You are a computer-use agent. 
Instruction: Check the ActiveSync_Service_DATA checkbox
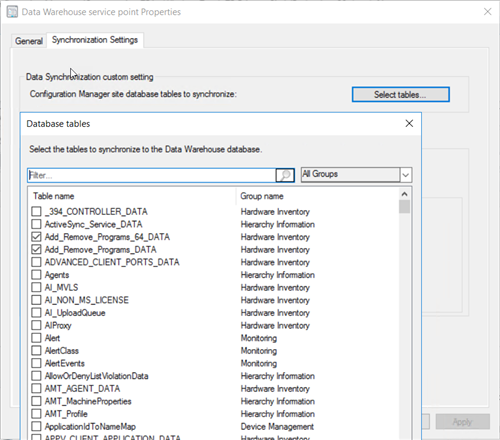pos(36,224)
